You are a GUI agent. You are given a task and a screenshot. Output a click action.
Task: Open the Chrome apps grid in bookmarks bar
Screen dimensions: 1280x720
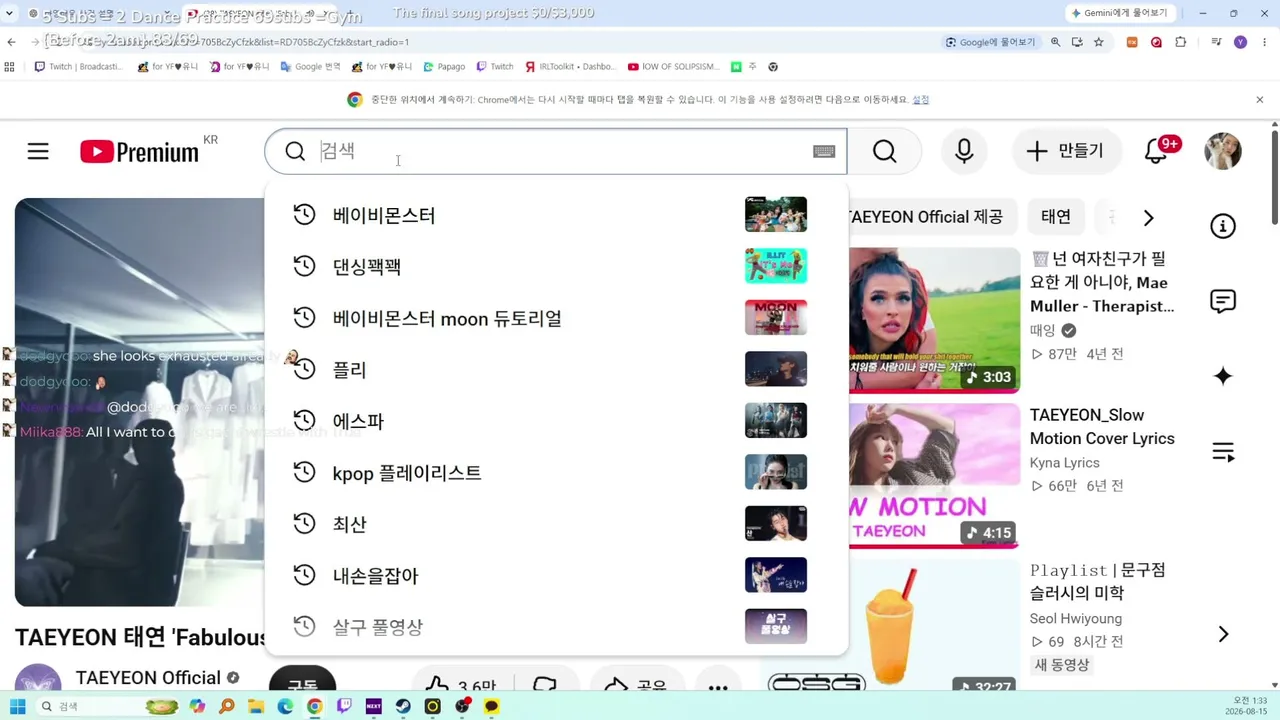[10, 67]
